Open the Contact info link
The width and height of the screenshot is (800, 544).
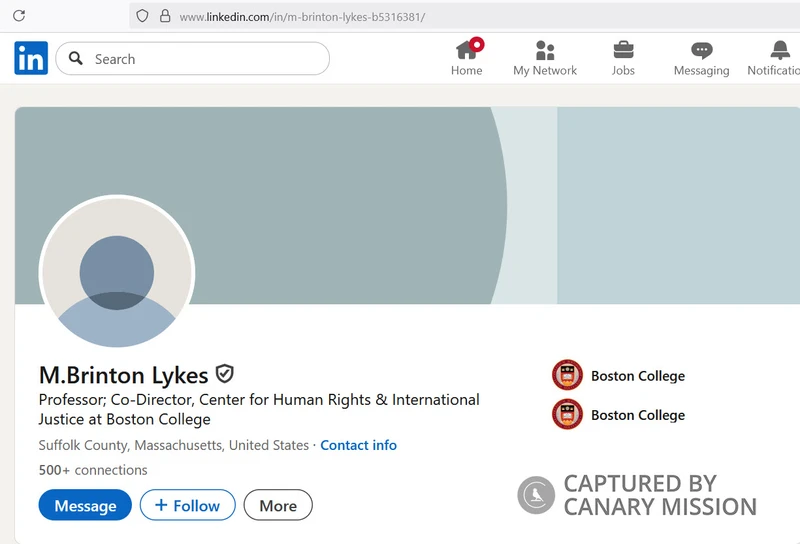click(x=358, y=445)
